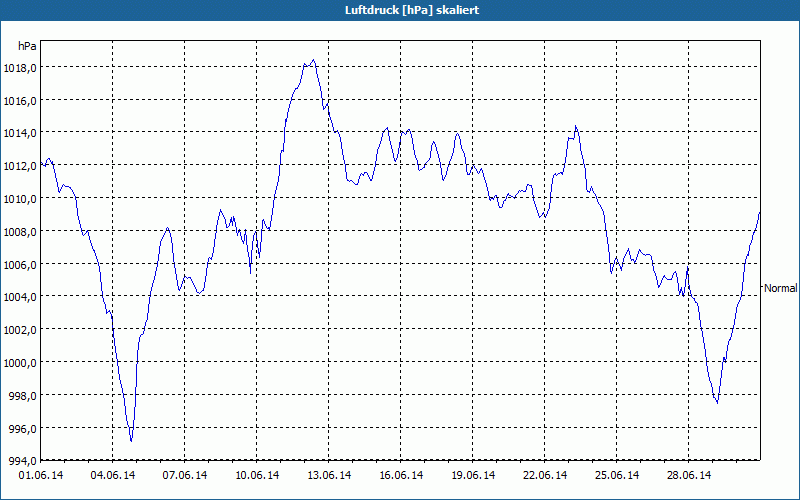The width and height of the screenshot is (800, 500).
Task: Click the 1000,0 axis value
Action: [x=20, y=363]
